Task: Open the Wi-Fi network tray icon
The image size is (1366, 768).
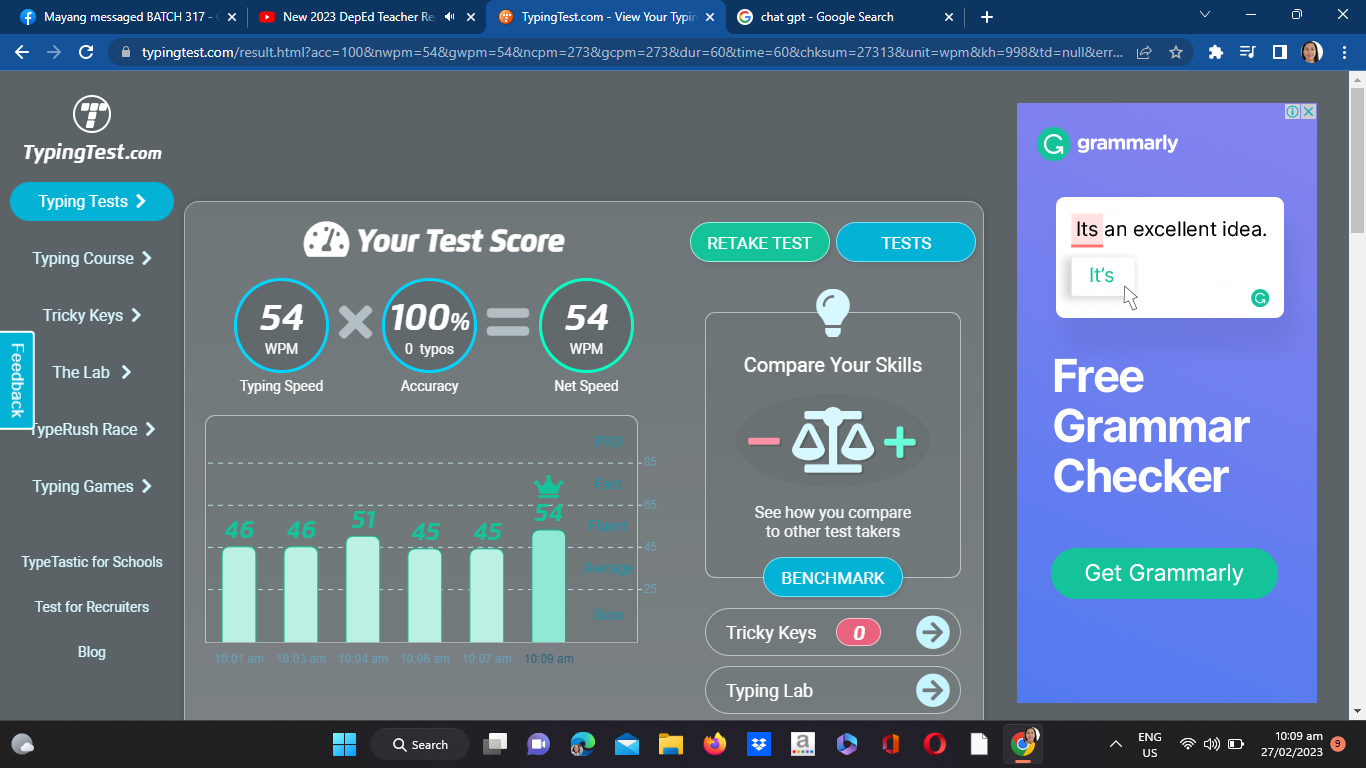Action: click(x=1188, y=744)
